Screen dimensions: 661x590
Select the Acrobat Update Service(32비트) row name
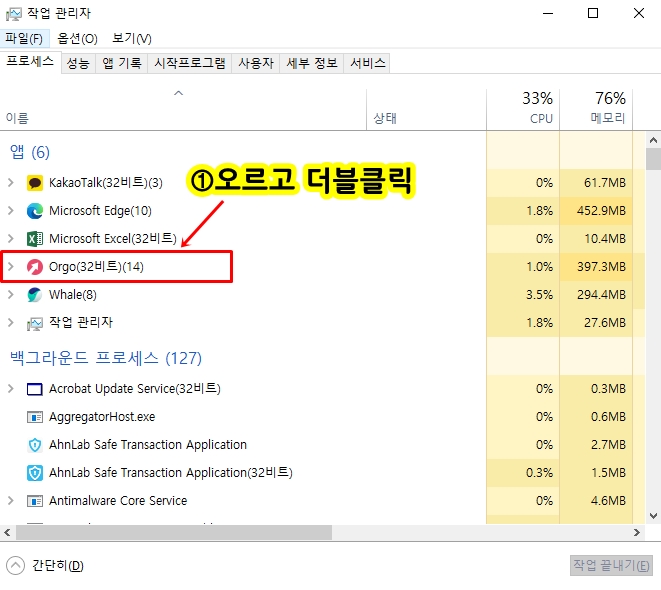click(134, 389)
